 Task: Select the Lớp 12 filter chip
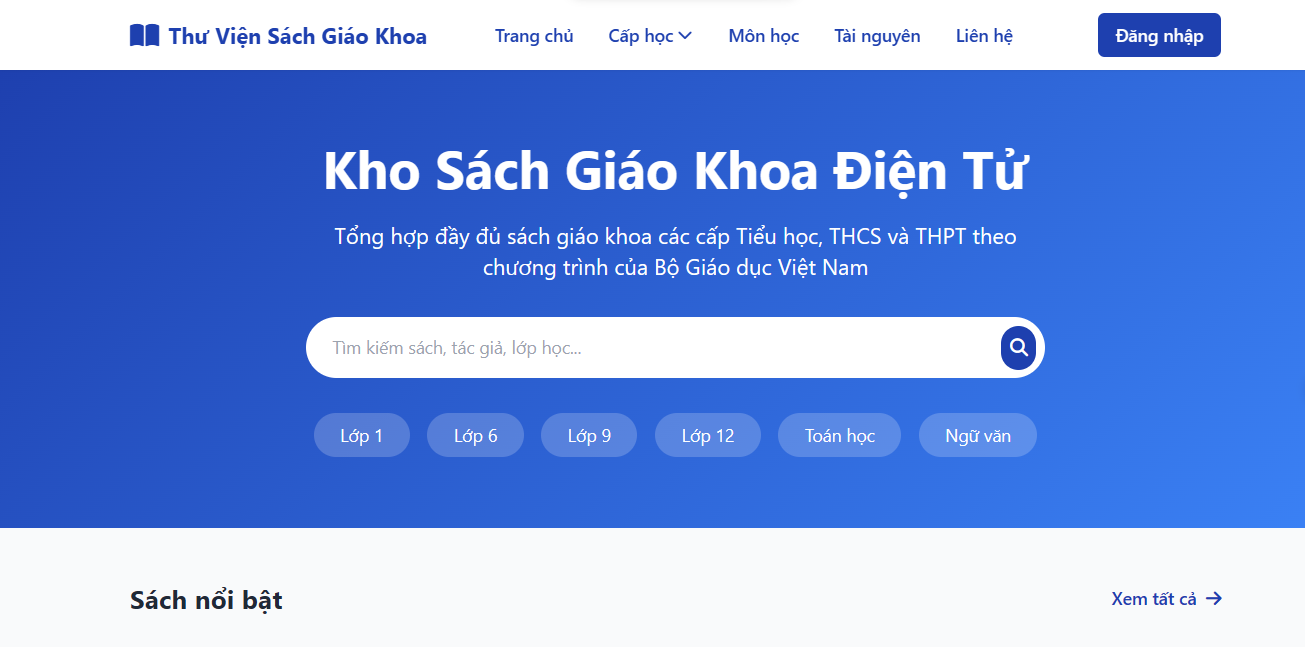click(708, 435)
